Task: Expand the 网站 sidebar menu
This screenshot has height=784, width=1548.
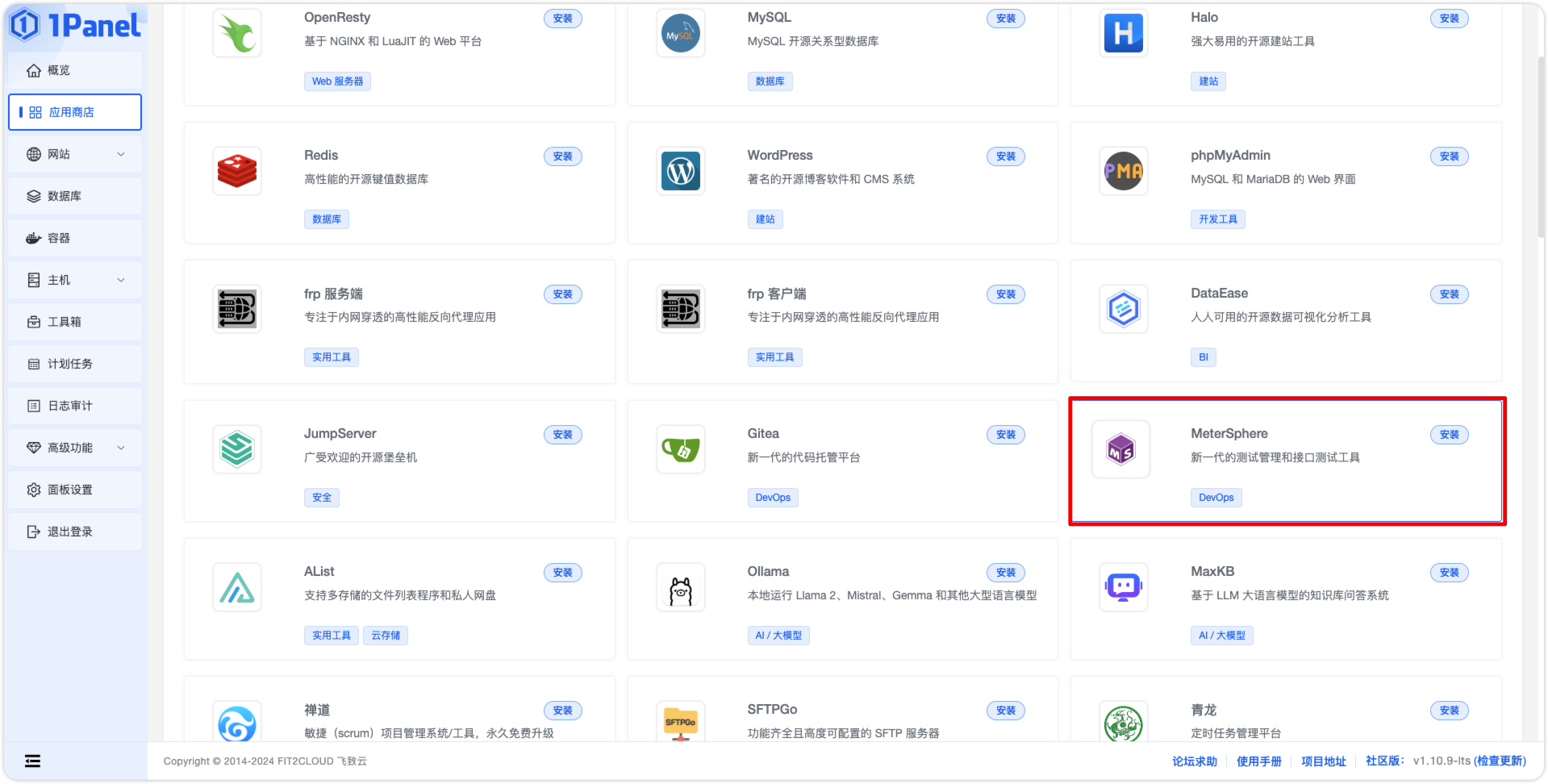Action: pyautogui.click(x=75, y=154)
